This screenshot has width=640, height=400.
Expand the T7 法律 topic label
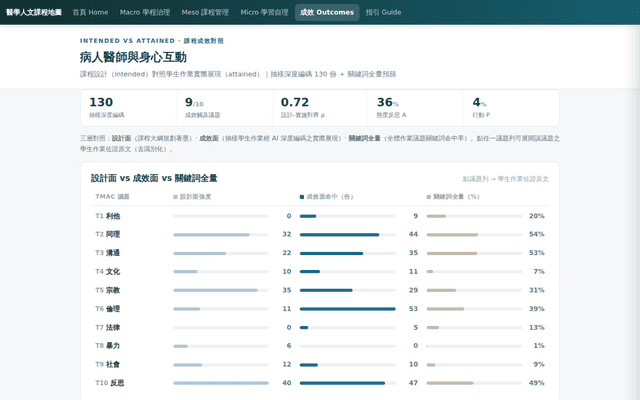point(108,327)
